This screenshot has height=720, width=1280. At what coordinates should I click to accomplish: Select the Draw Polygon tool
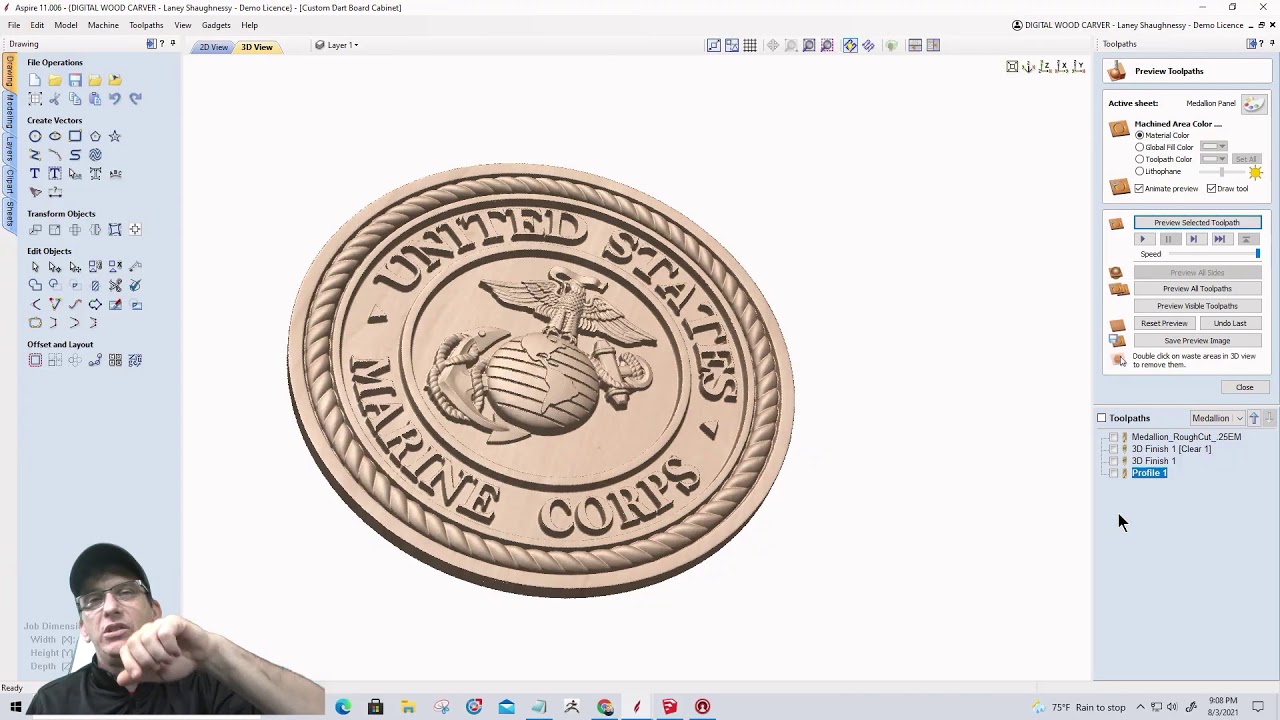(95, 137)
